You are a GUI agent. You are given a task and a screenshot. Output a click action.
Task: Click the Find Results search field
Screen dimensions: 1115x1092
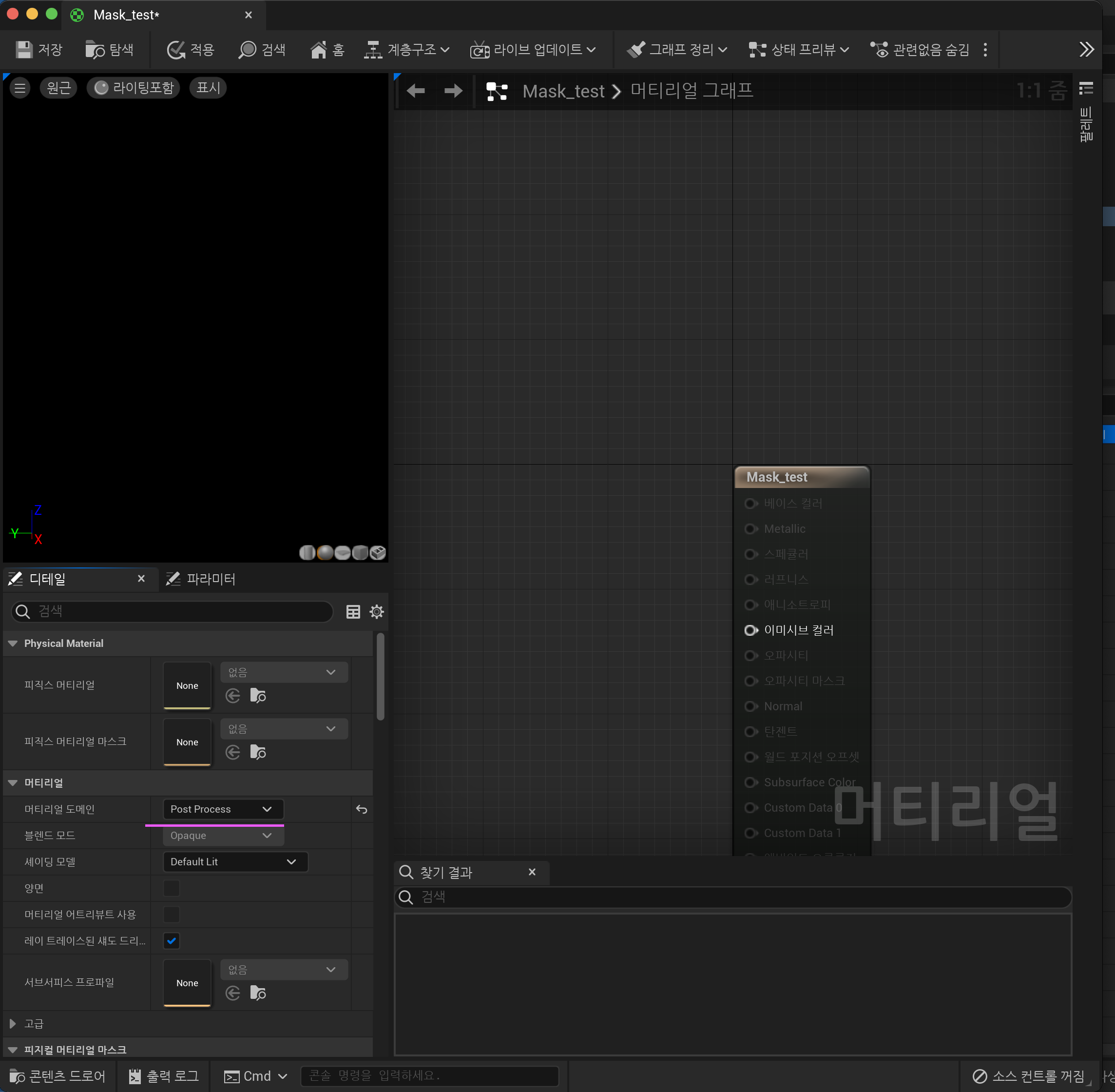(732, 897)
